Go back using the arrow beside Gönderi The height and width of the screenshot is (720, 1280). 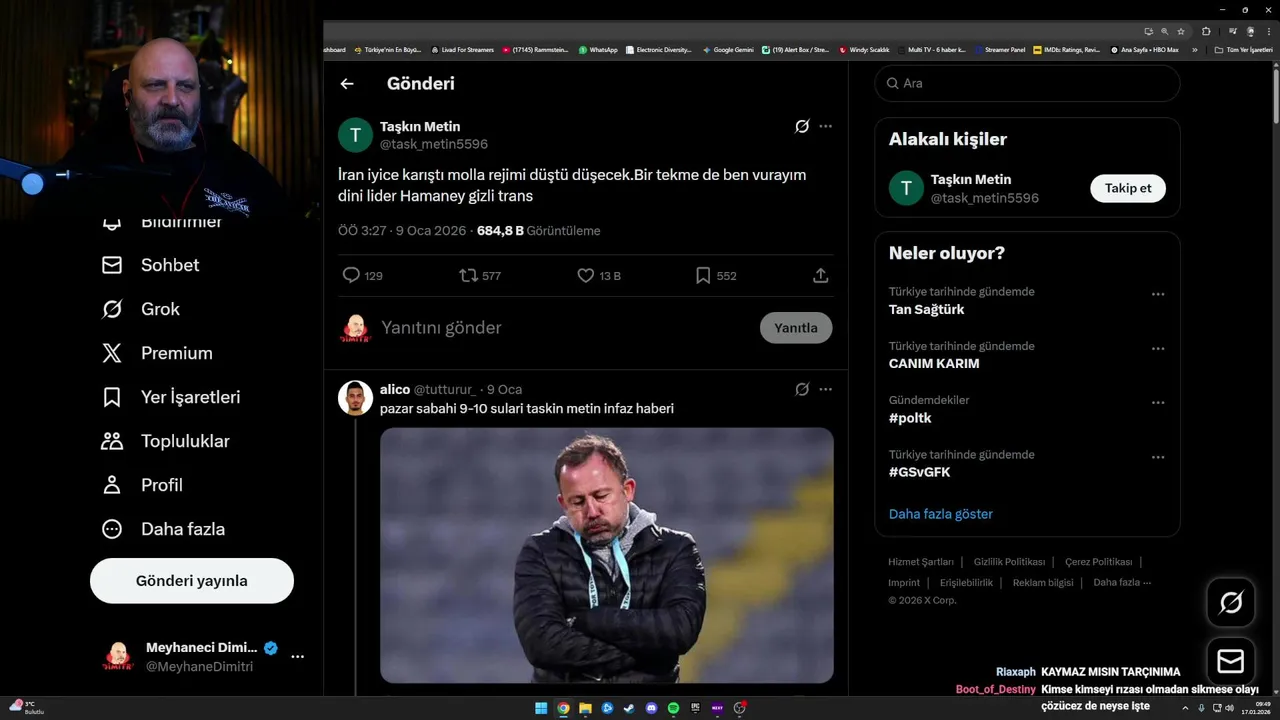(x=347, y=84)
